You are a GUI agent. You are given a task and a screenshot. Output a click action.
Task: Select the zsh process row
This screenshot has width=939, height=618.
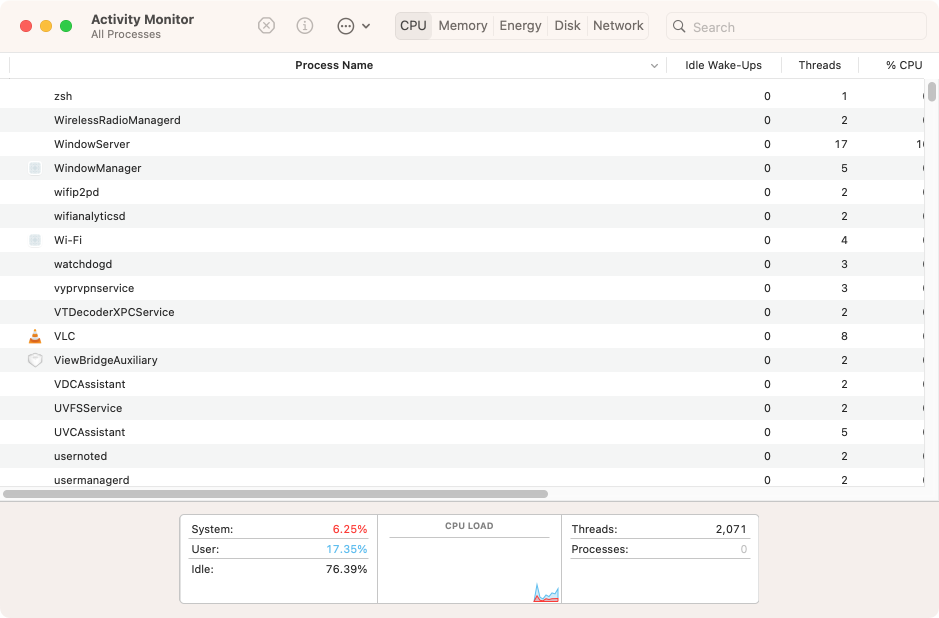point(462,96)
